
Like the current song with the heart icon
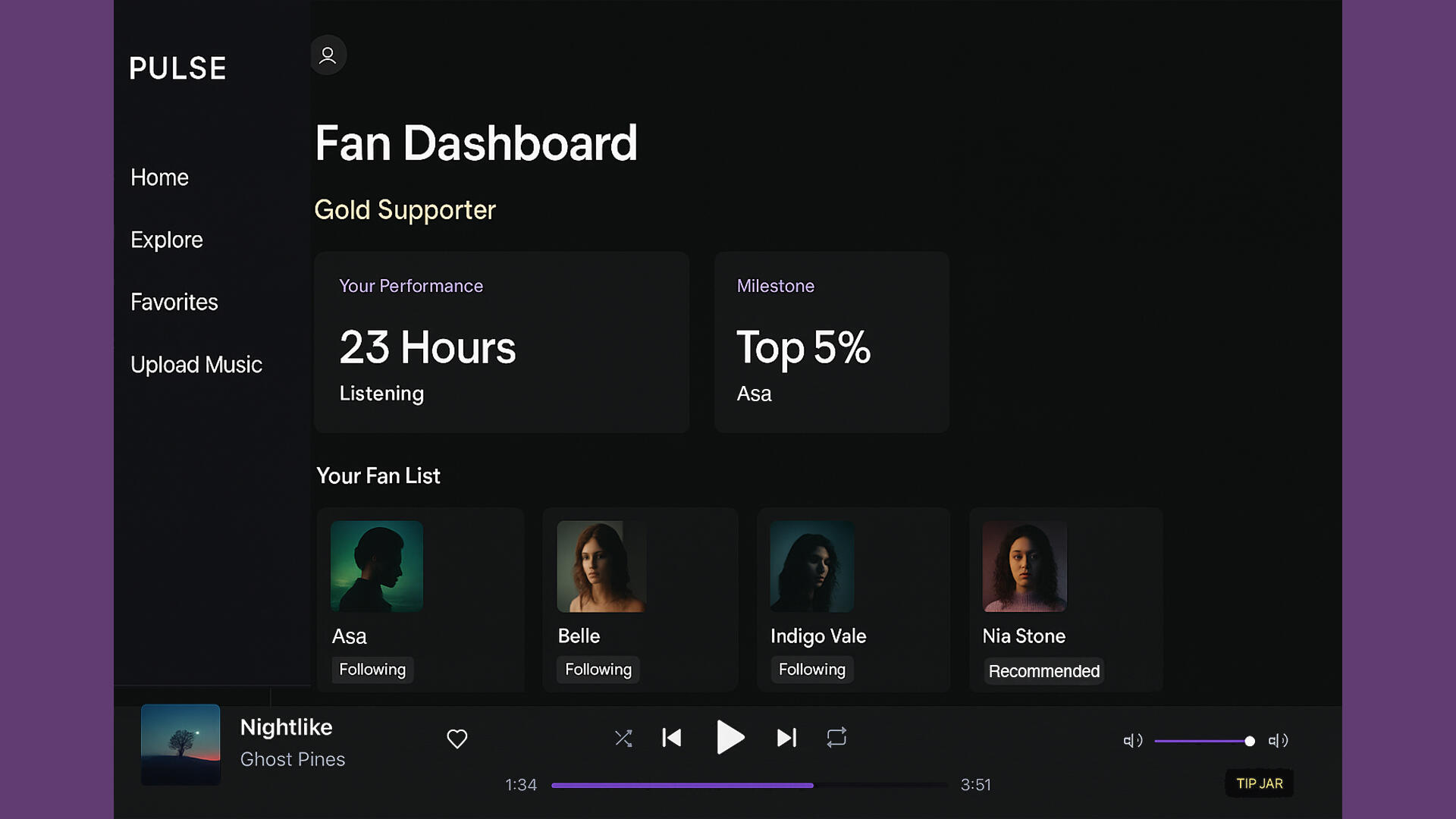tap(457, 739)
